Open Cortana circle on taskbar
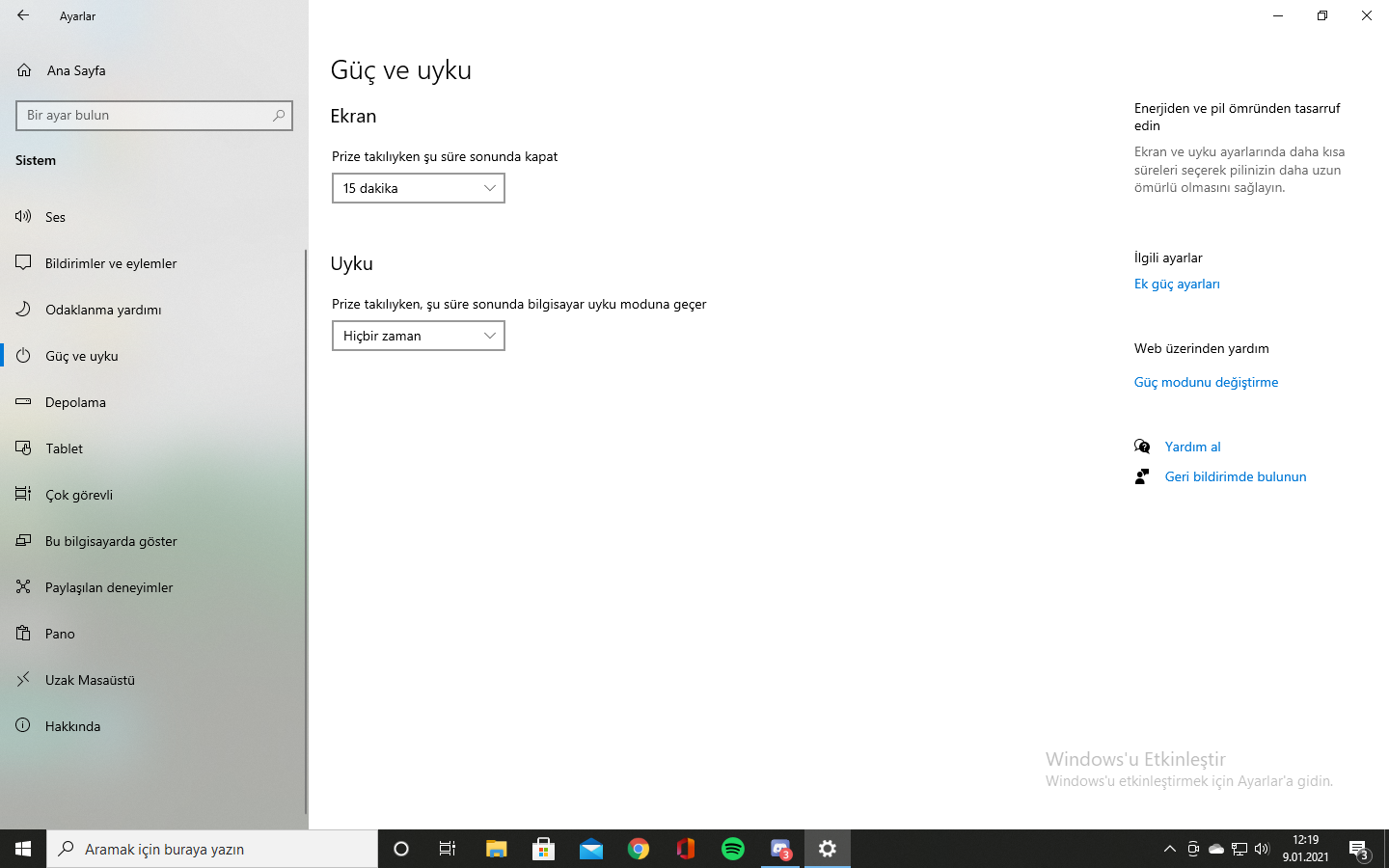Image resolution: width=1389 pixels, height=868 pixels. 401,849
